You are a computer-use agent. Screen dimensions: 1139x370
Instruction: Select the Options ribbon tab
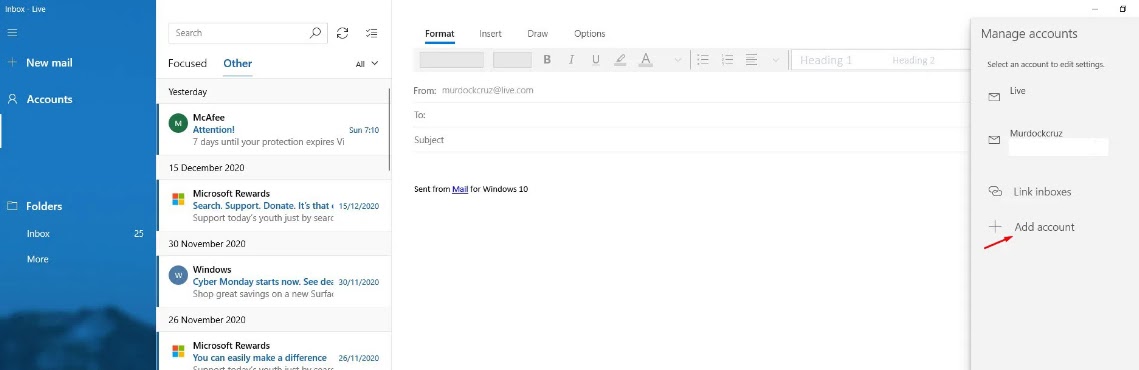(589, 33)
